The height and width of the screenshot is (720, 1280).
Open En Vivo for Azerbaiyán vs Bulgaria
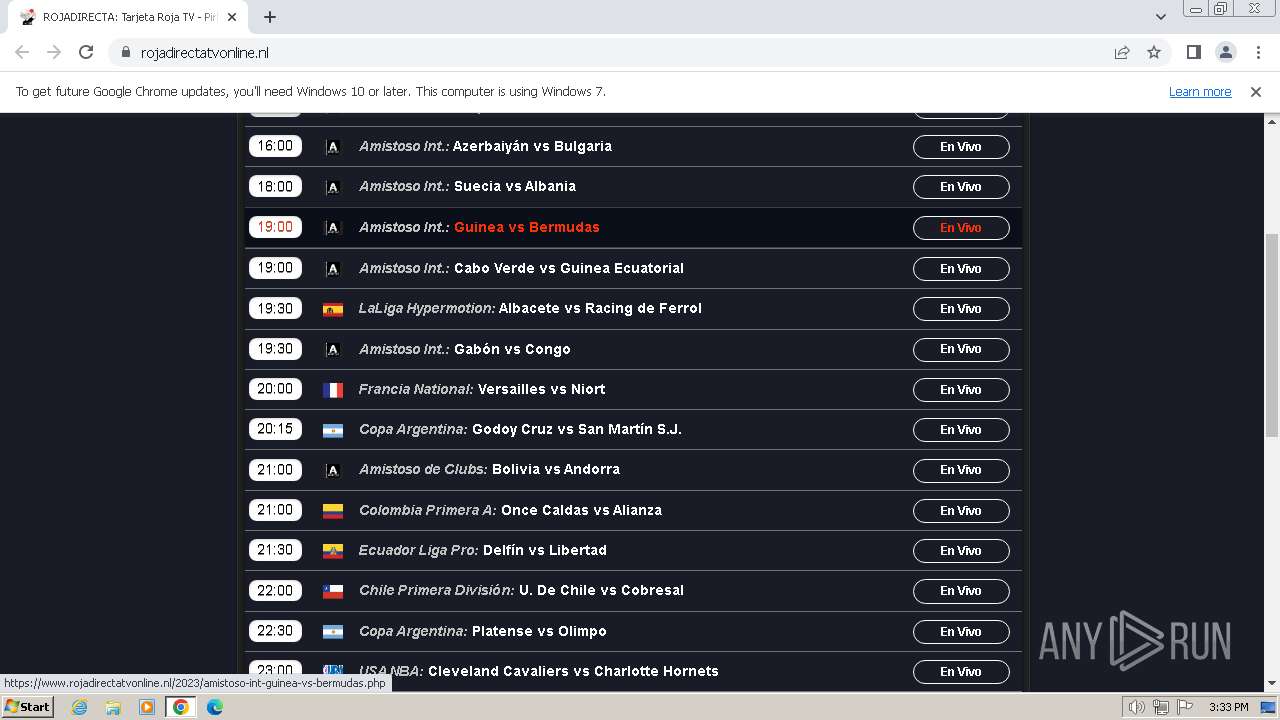tap(961, 147)
